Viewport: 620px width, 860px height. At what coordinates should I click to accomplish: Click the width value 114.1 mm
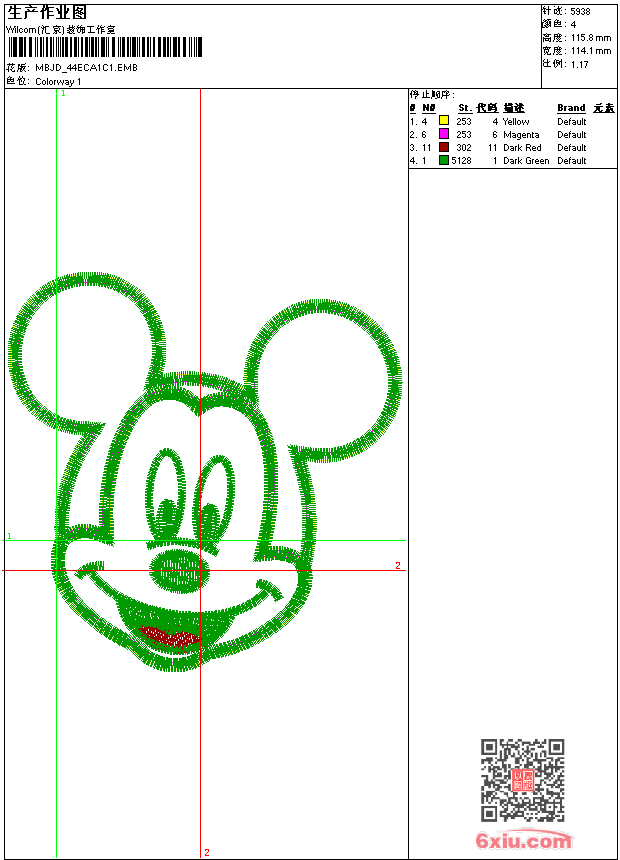coord(590,51)
